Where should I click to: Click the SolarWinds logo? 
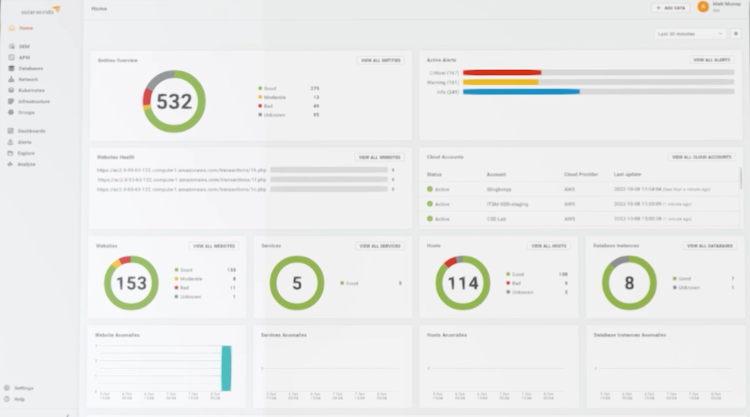coord(41,10)
